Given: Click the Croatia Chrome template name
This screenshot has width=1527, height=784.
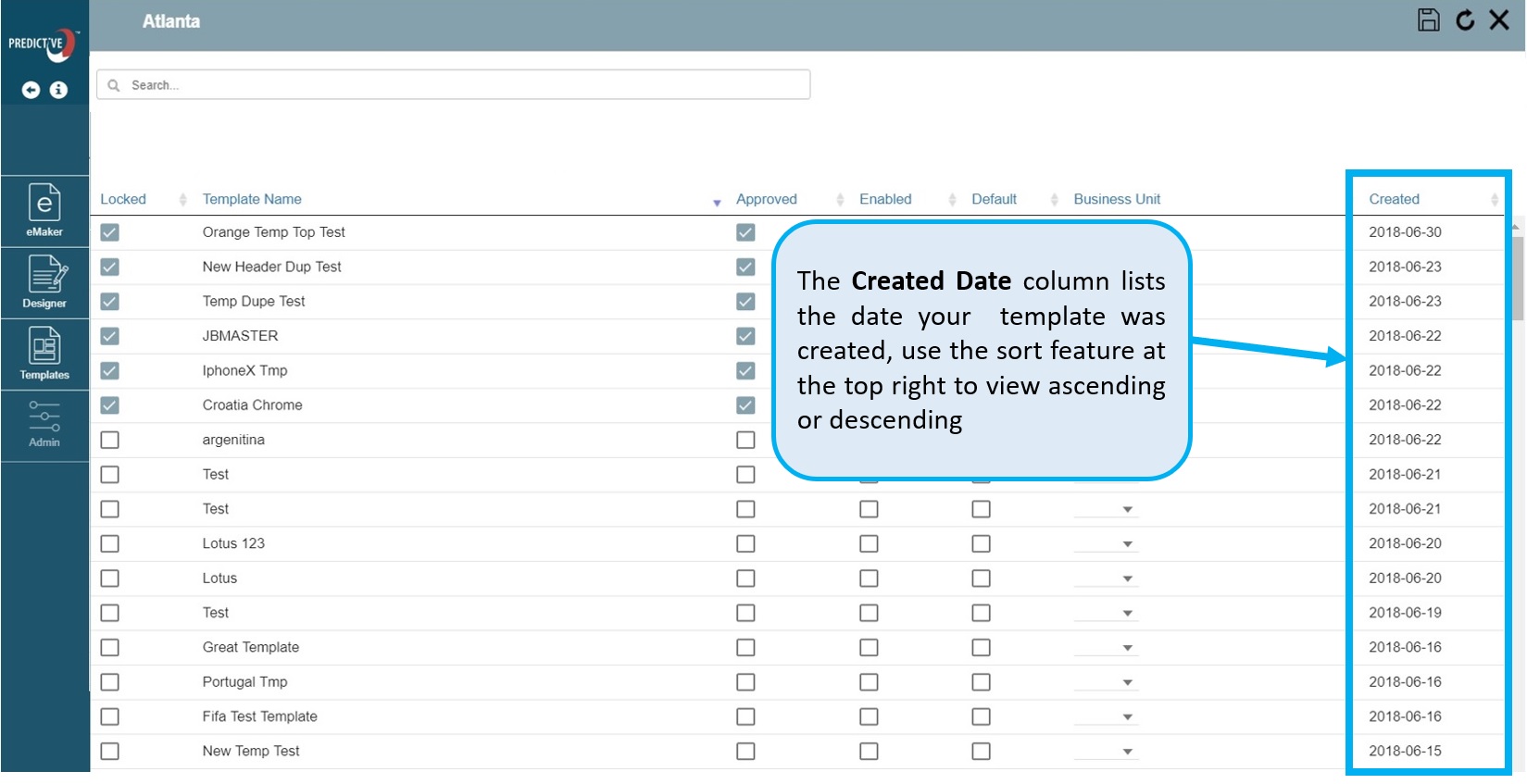Looking at the screenshot, I should coord(252,405).
